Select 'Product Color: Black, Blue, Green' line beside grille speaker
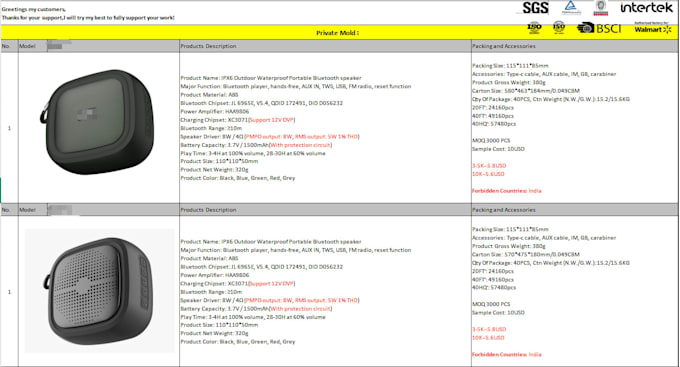 (x=238, y=342)
